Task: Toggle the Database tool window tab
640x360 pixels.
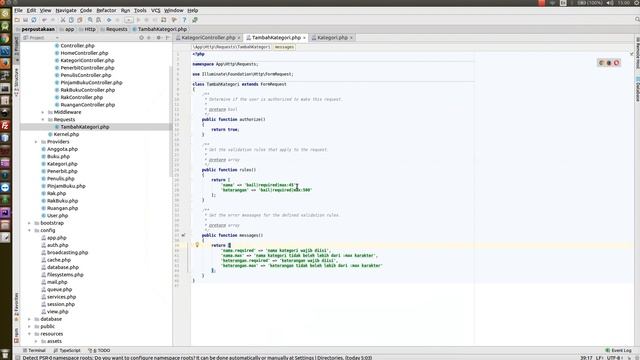Action: coord(637,88)
